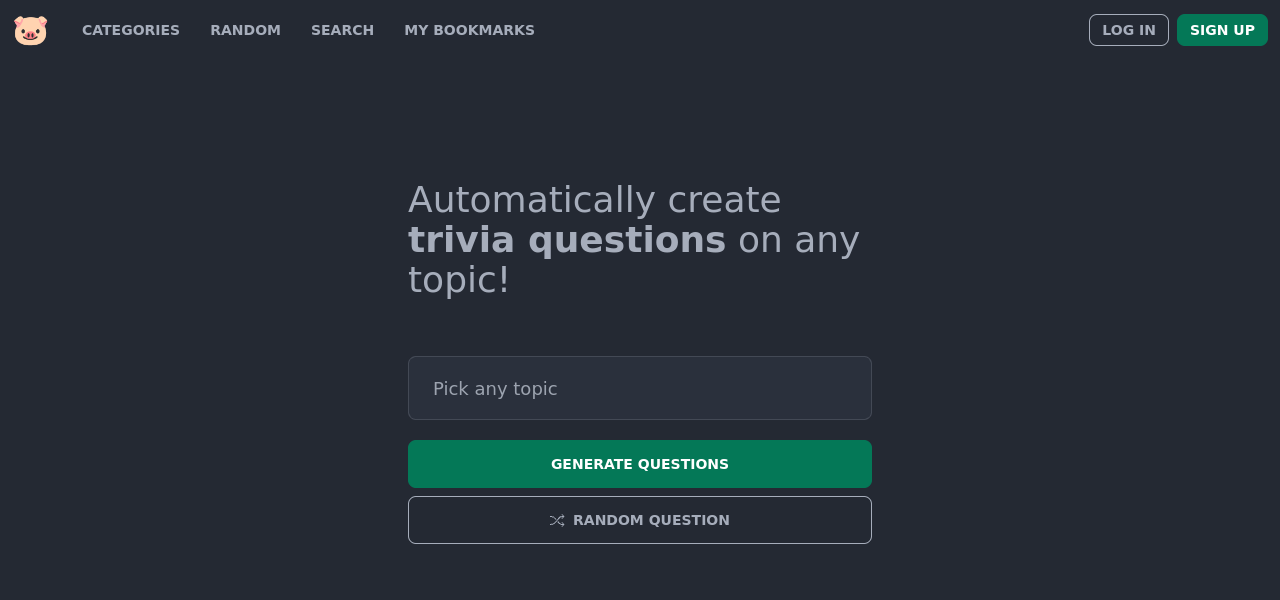The image size is (1280, 600).
Task: Click the word "create" in the headline
Action: [x=724, y=200]
